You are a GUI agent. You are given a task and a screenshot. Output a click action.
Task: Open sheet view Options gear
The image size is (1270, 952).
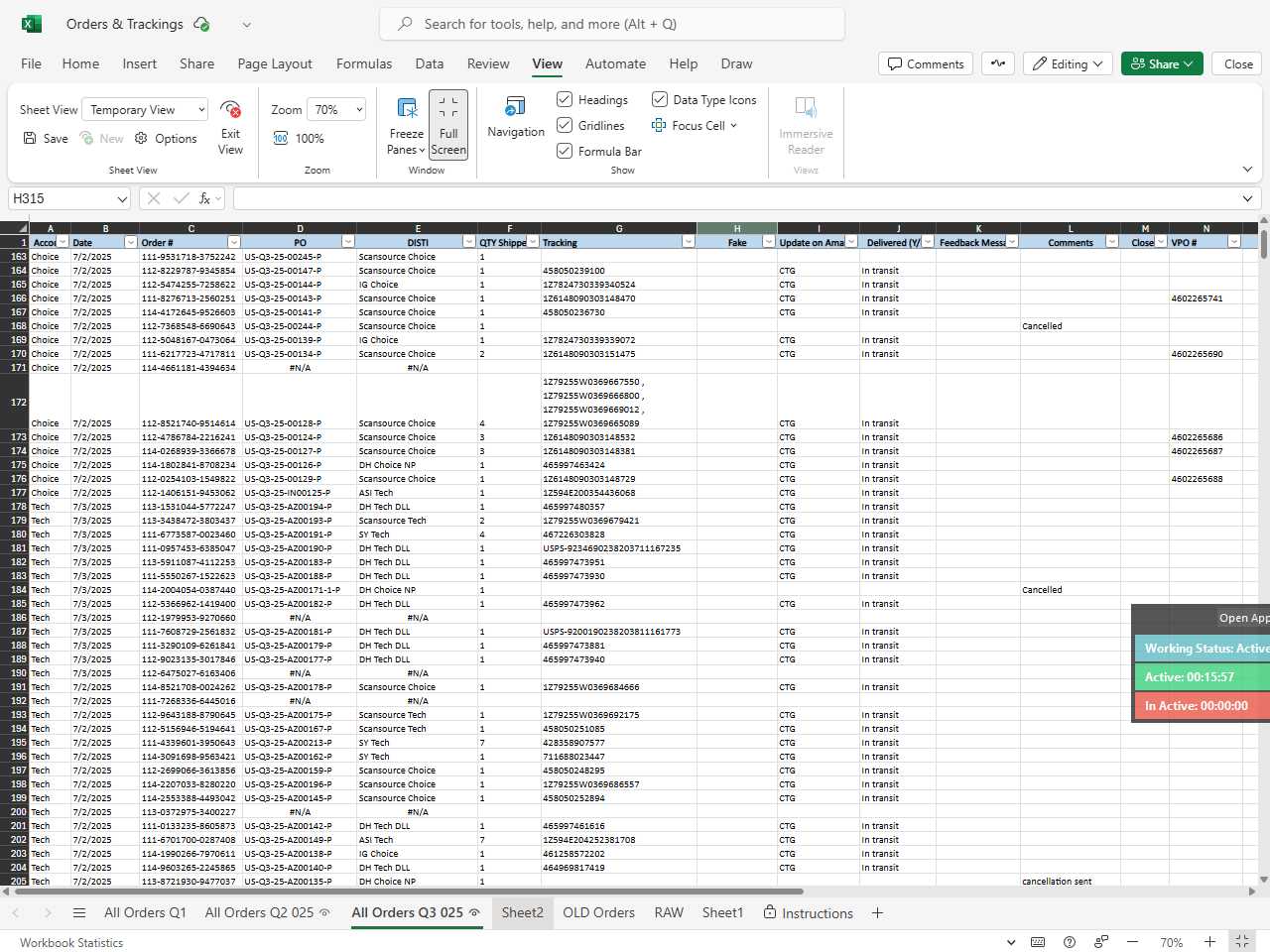[141, 139]
